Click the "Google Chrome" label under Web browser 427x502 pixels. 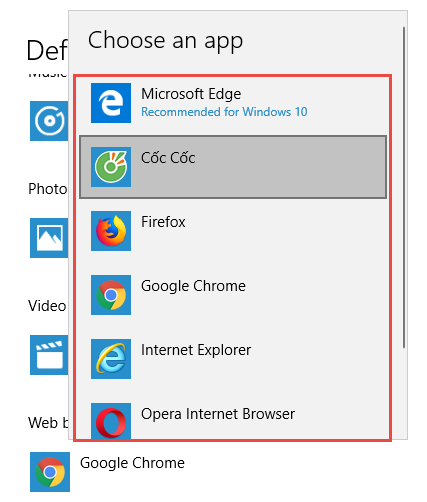point(132,463)
